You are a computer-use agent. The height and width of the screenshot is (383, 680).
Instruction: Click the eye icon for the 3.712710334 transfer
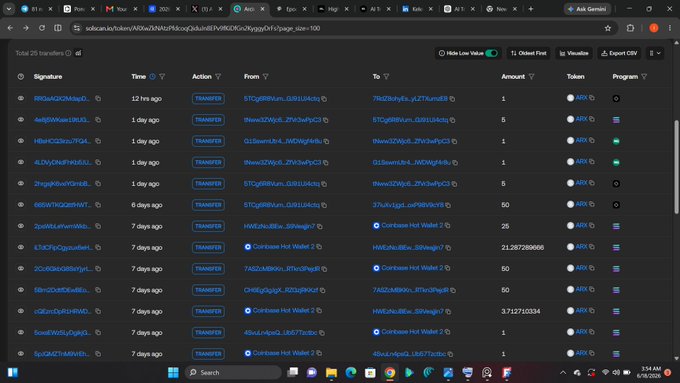[x=20, y=311]
